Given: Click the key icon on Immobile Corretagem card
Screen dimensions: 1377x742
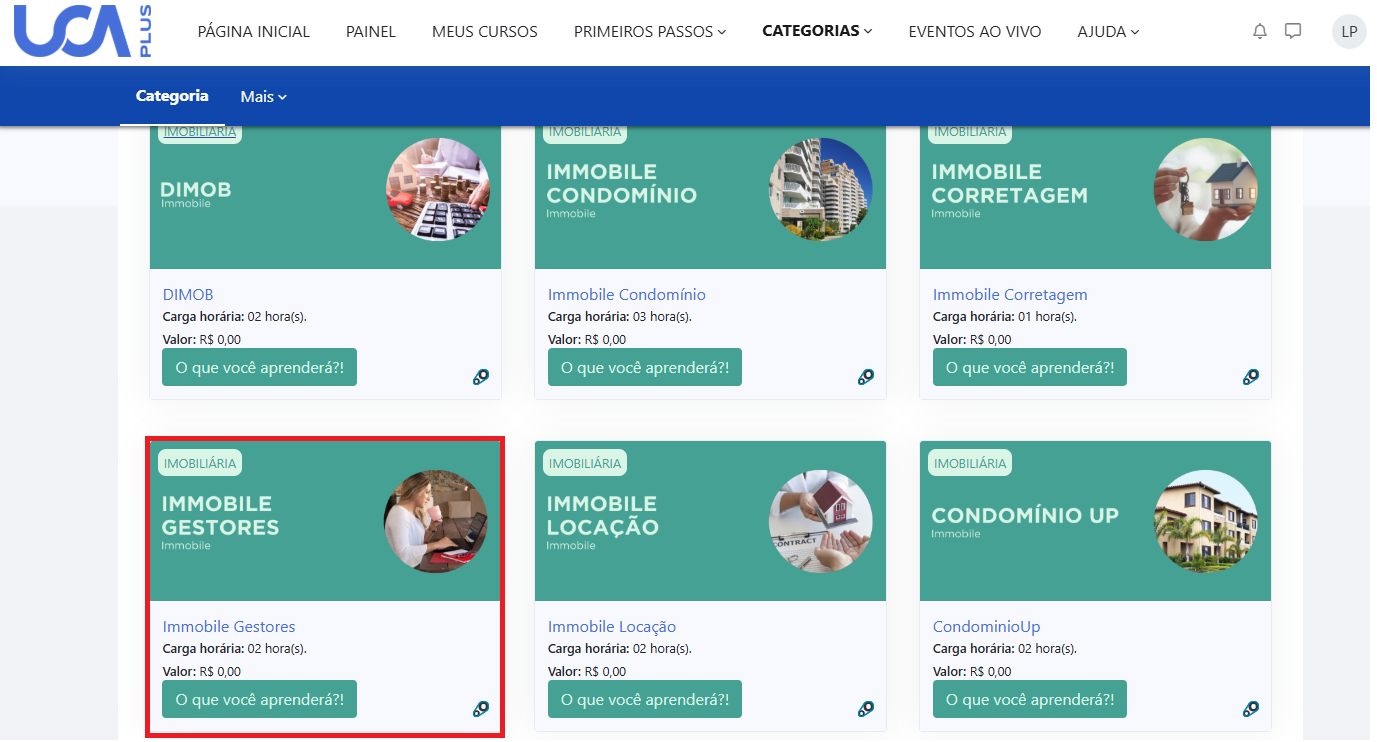Looking at the screenshot, I should pos(1251,377).
